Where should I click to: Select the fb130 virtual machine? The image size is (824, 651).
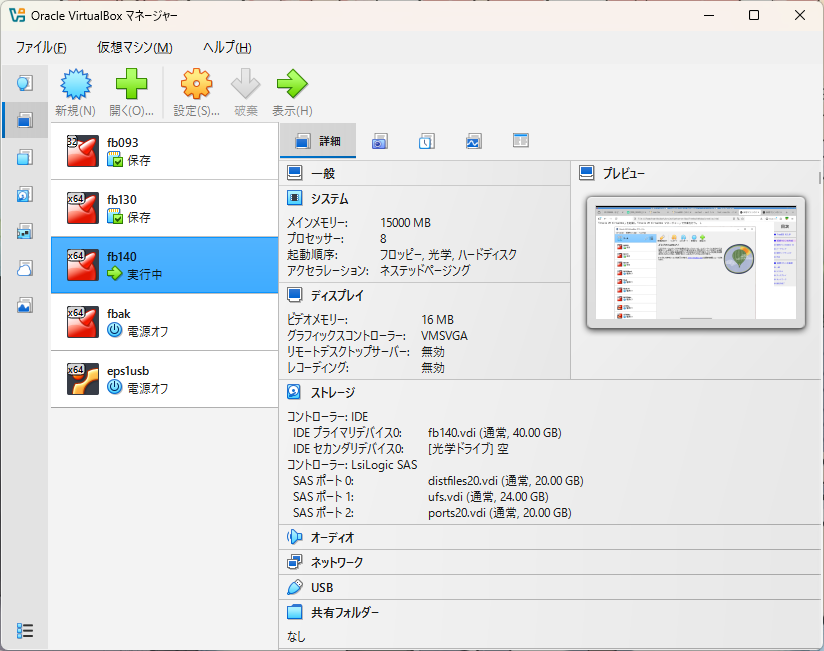164,208
